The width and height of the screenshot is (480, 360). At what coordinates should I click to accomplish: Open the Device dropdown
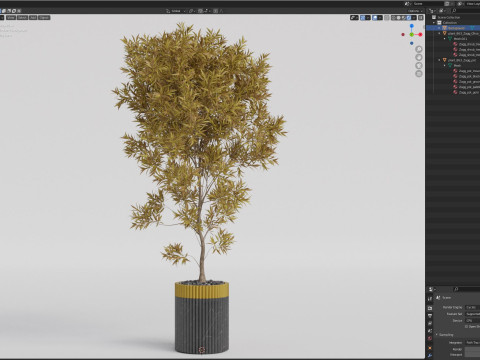tap(472, 321)
